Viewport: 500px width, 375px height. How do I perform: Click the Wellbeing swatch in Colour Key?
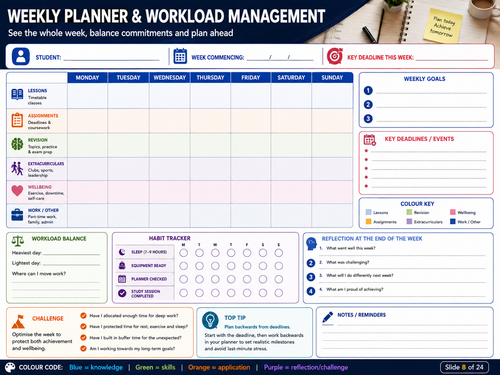point(453,212)
